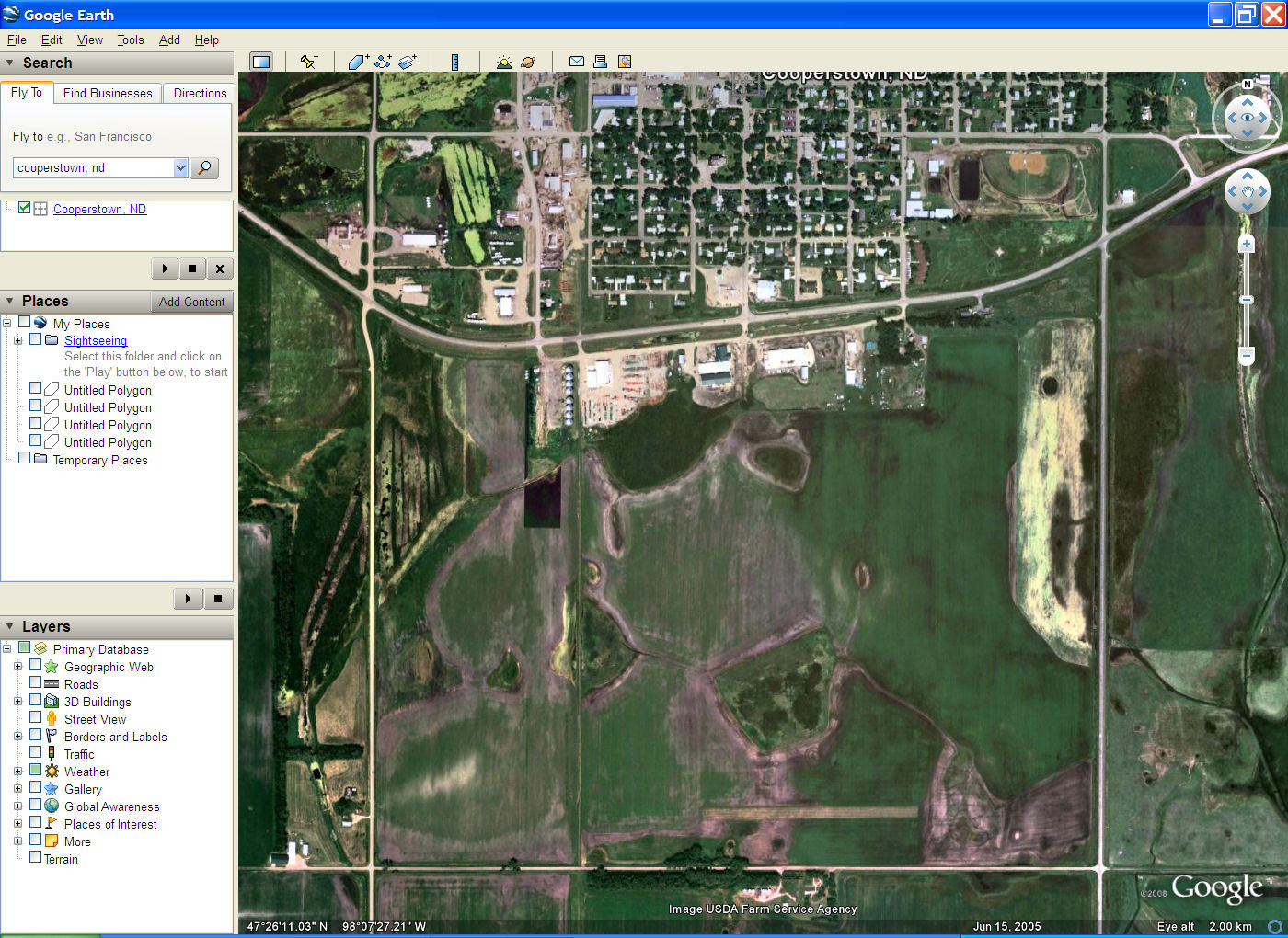The width and height of the screenshot is (1288, 938).
Task: Click the Fly To search input field
Action: click(x=94, y=167)
